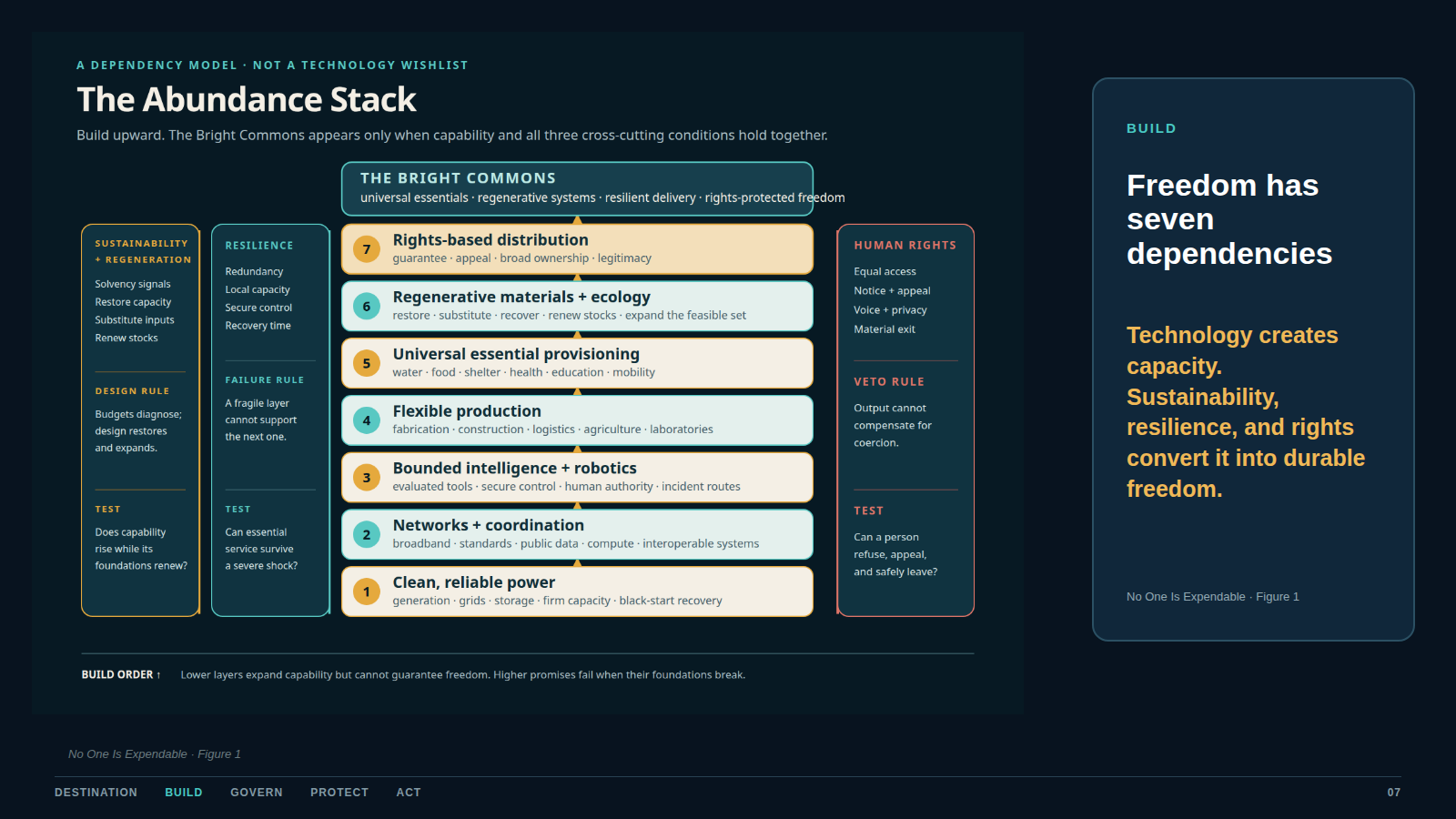Click guarantee appeal broad ownership description

tap(522, 258)
